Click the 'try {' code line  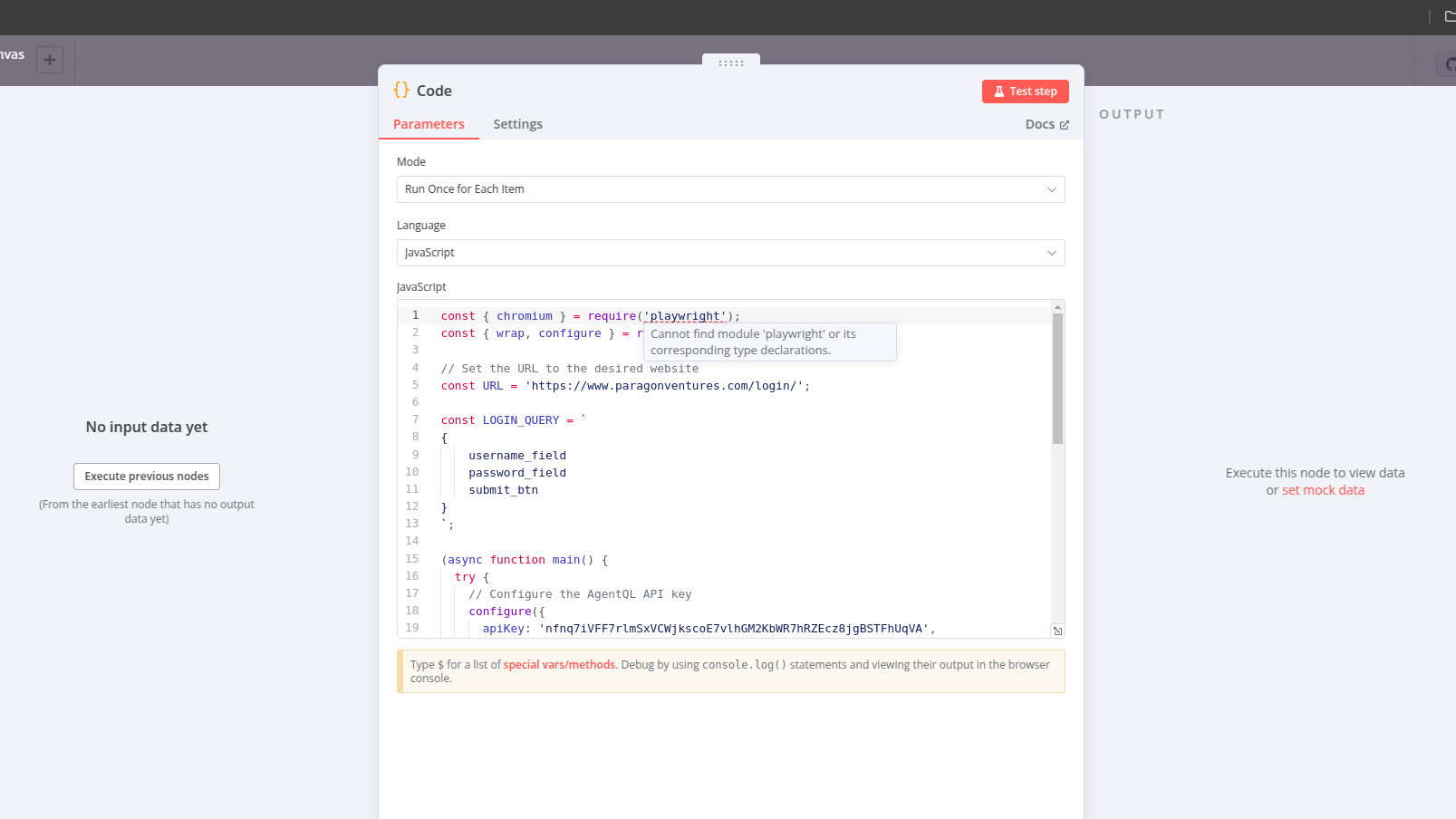click(x=472, y=577)
